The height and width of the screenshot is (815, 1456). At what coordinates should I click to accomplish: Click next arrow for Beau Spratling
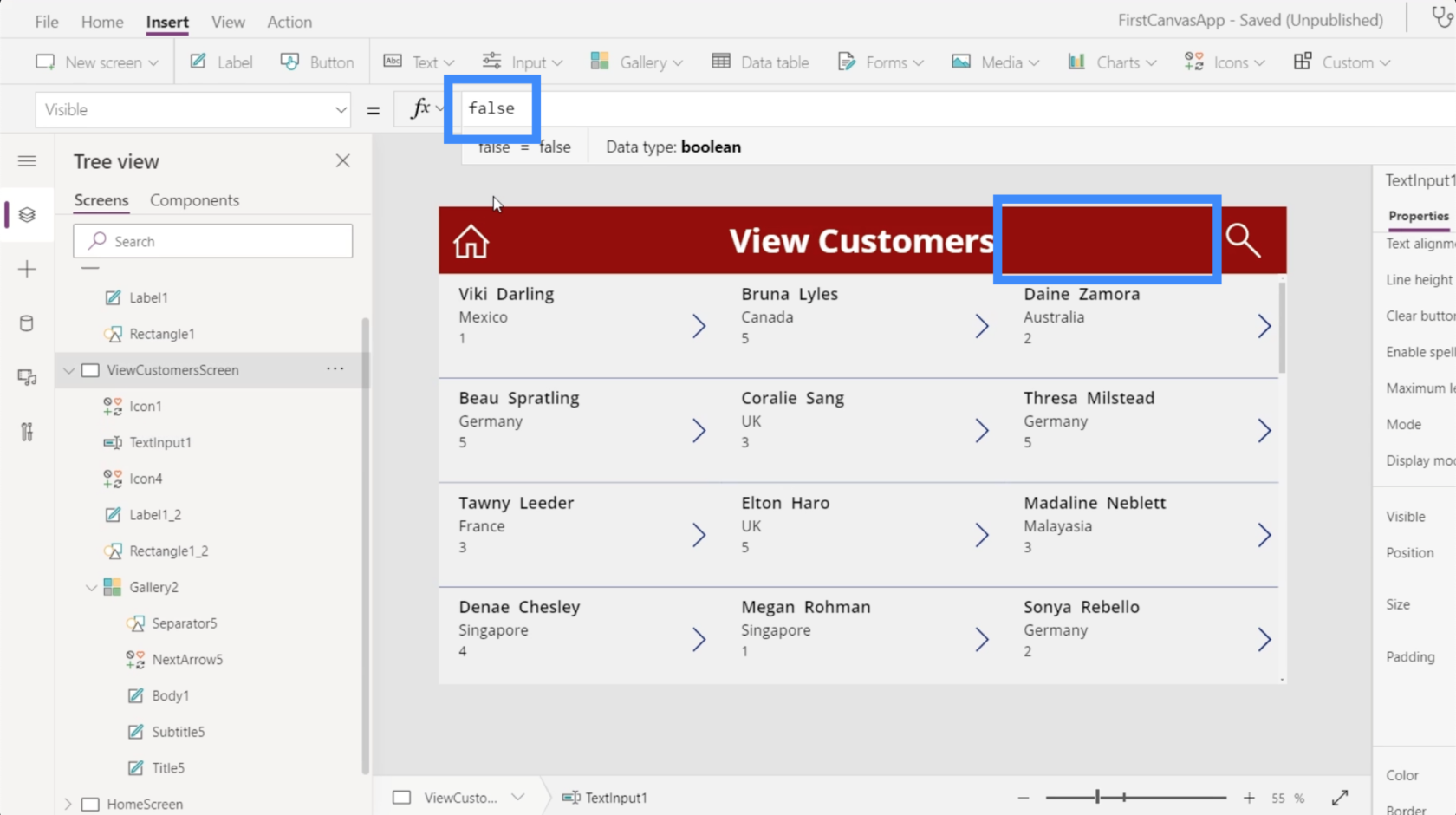coord(699,430)
